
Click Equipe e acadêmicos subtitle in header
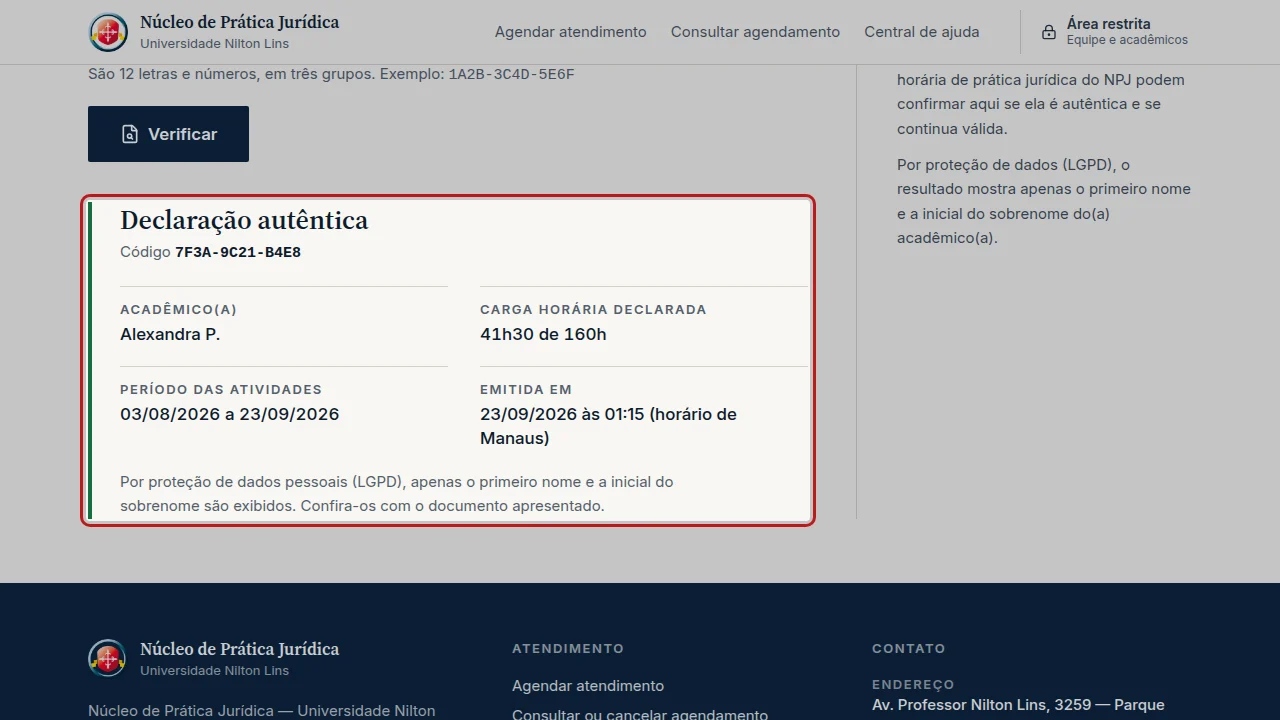(x=1127, y=41)
